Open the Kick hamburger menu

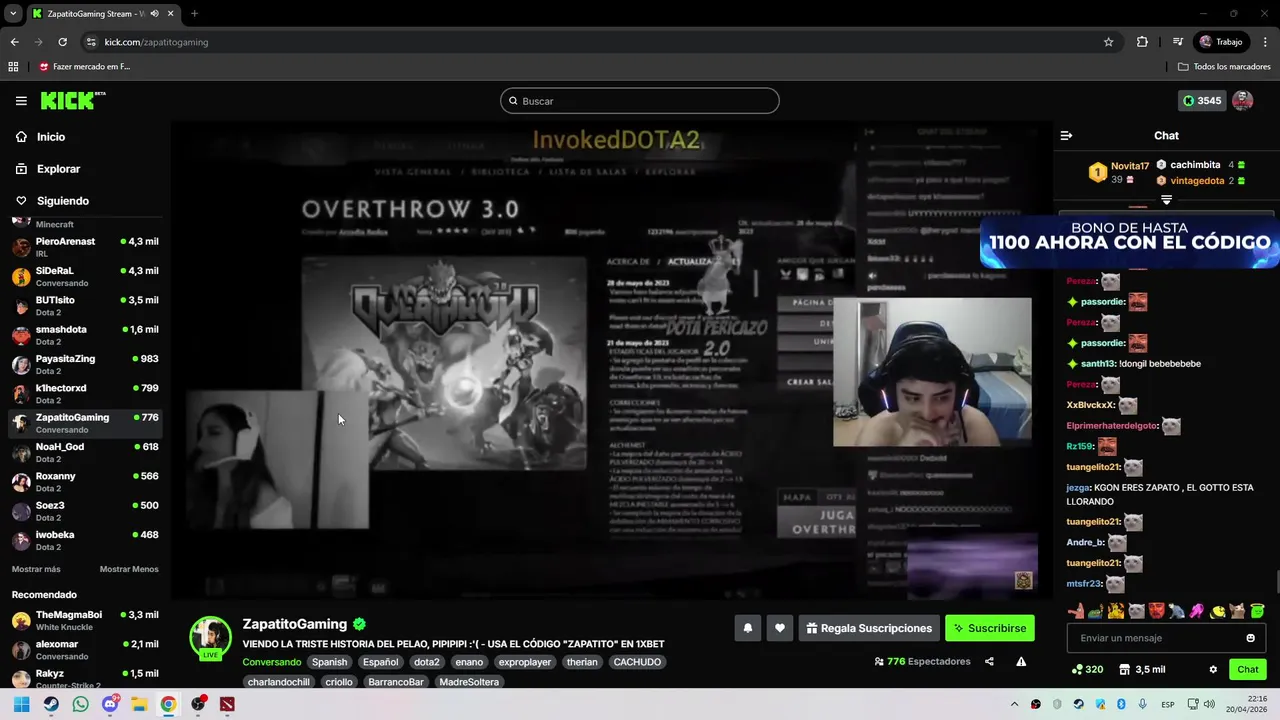[21, 101]
